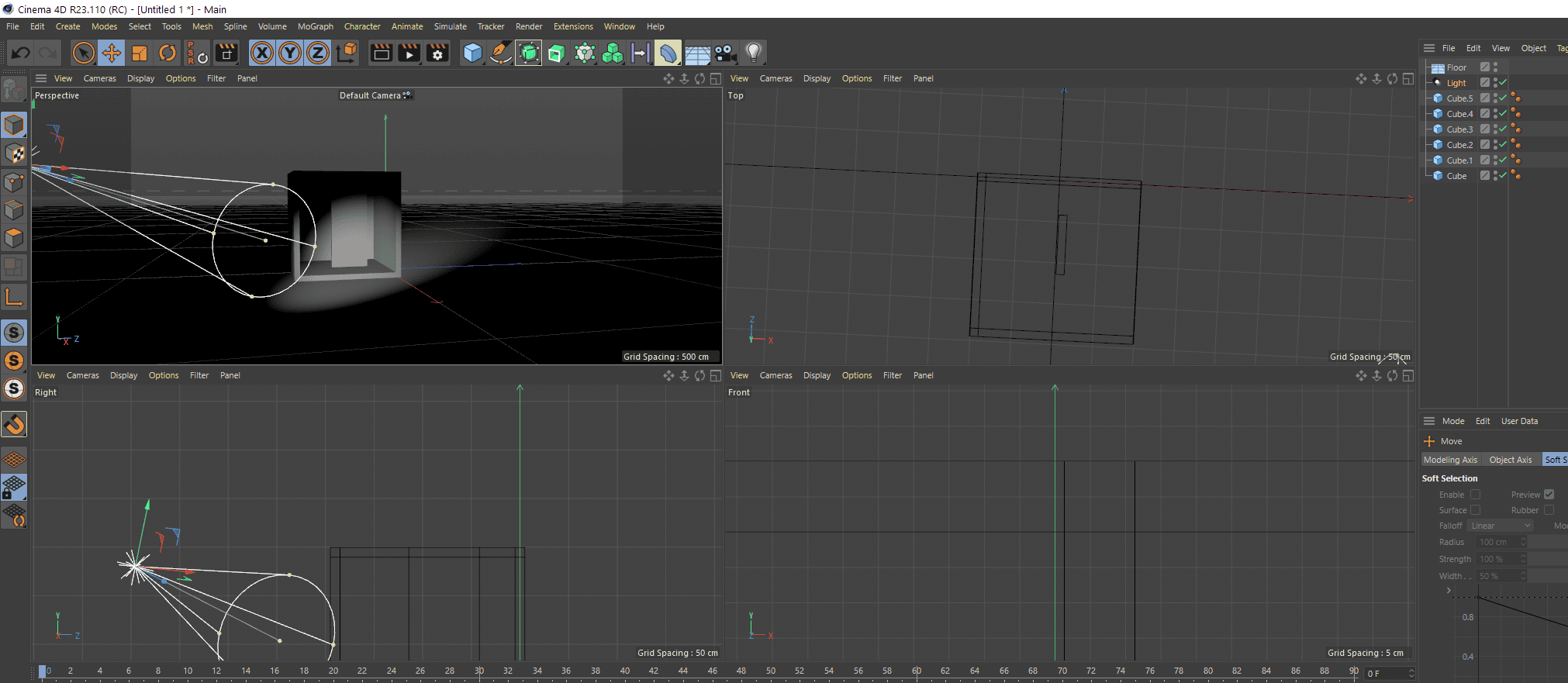The image size is (1568, 683).
Task: Select the Scale tool in the toolbar
Action: tap(140, 53)
